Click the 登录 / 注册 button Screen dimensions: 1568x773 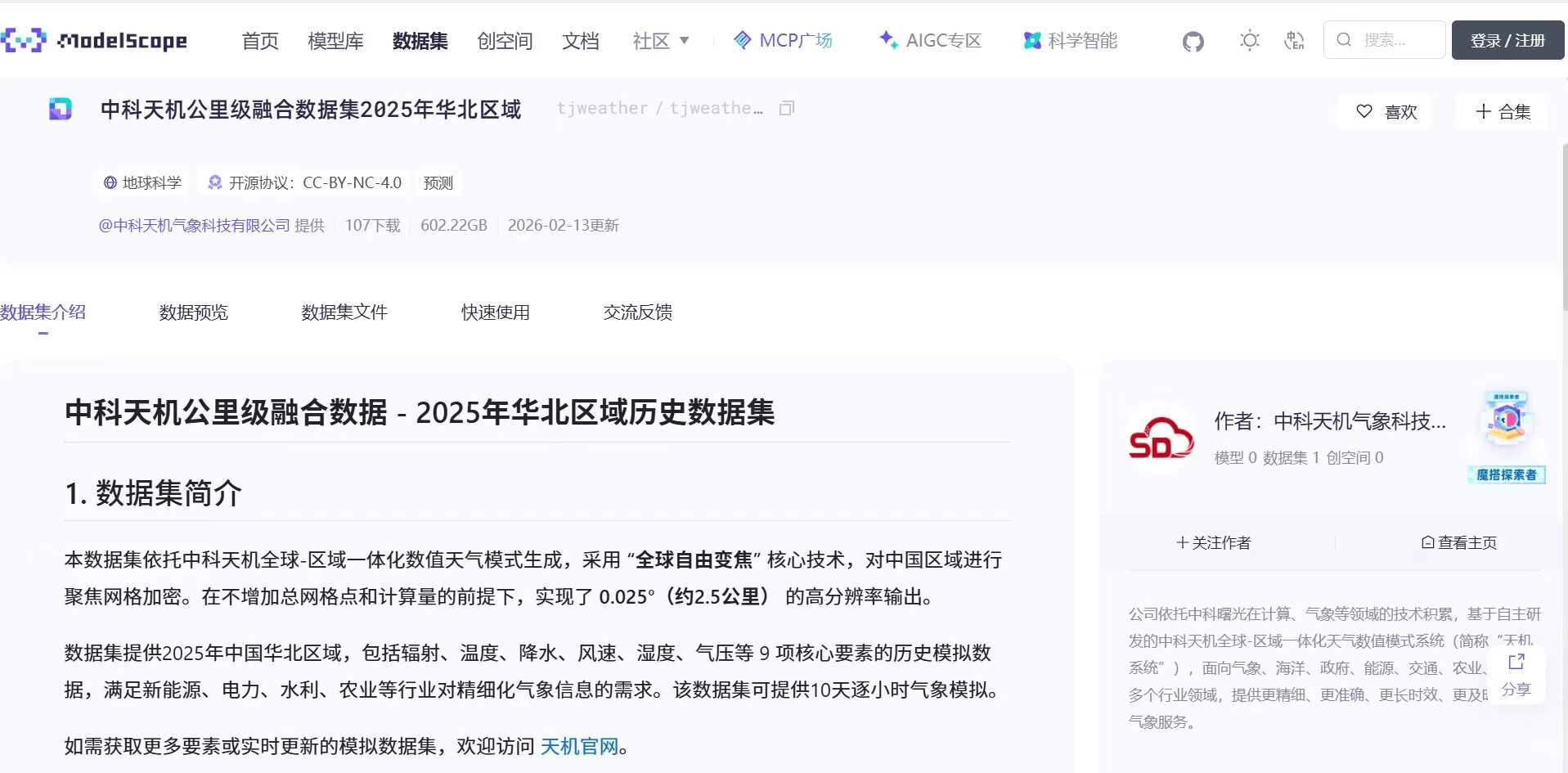(1507, 40)
